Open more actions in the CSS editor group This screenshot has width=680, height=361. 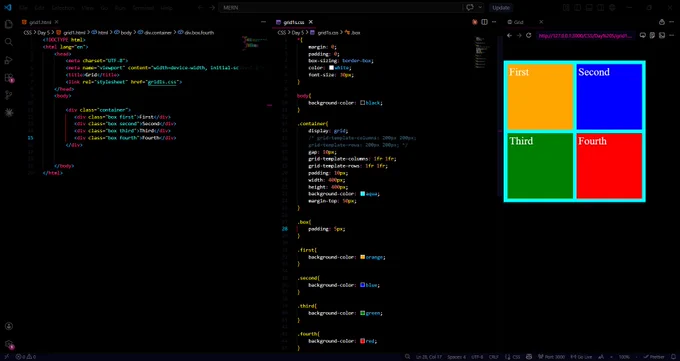point(494,22)
